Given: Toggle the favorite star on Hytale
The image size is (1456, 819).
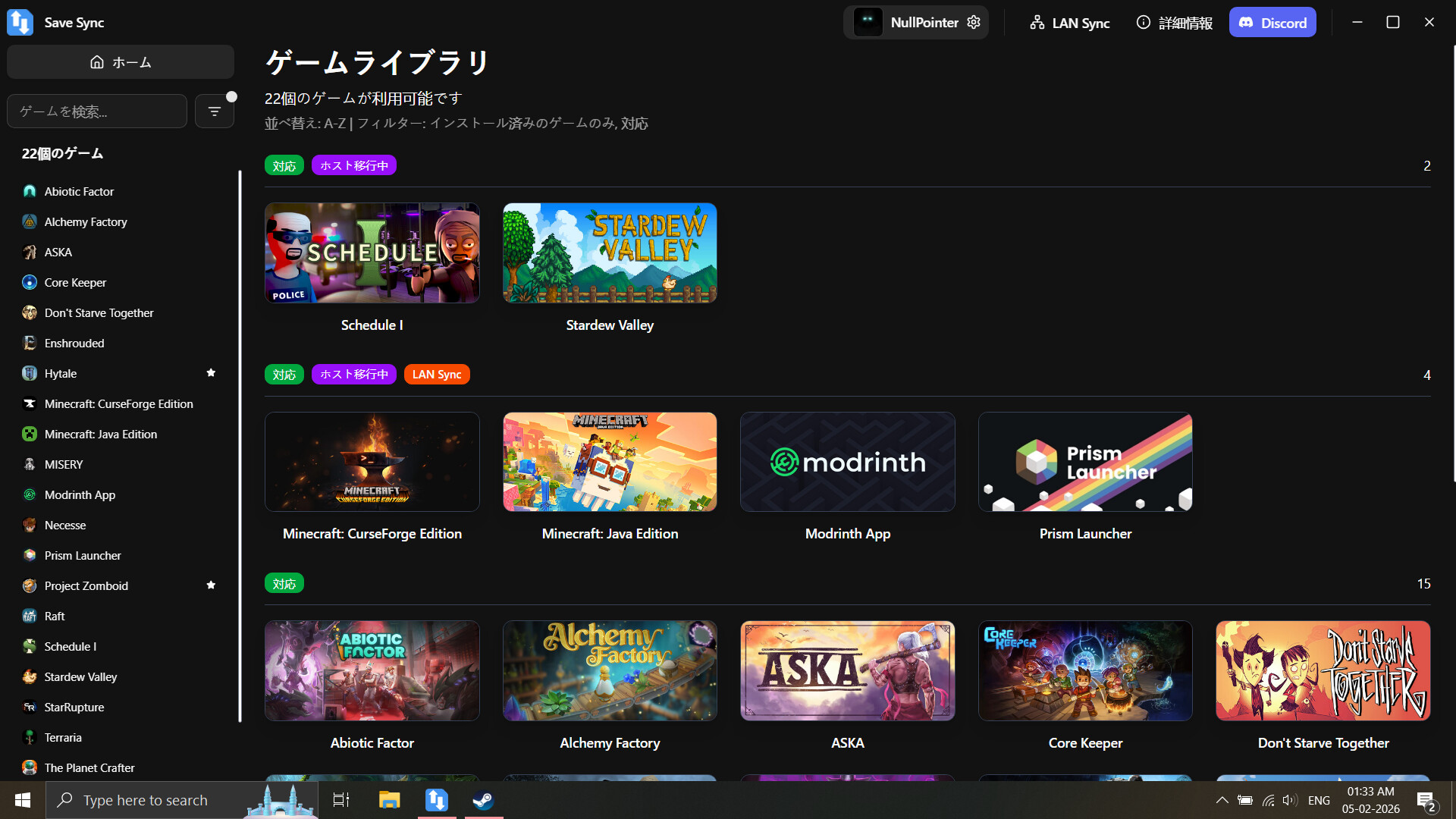Looking at the screenshot, I should 211,372.
